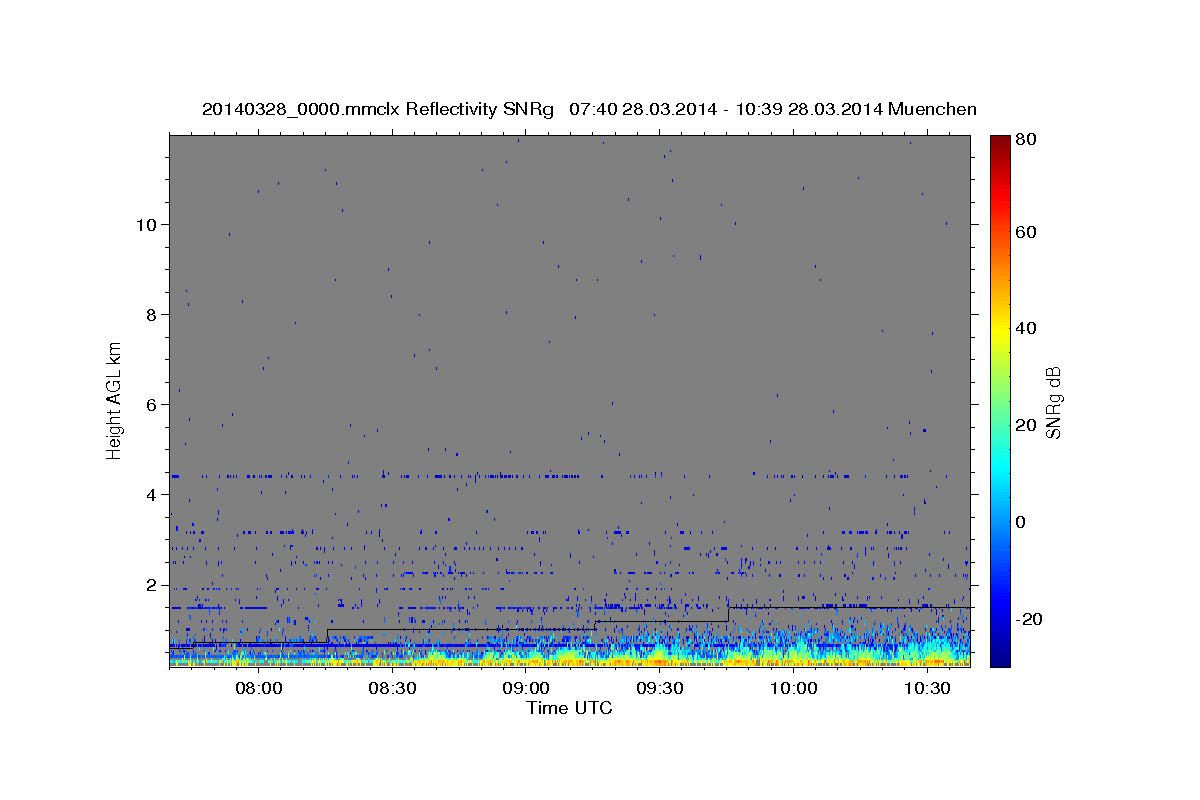Click the height tick label 4
This screenshot has height=800, width=1200.
point(150,495)
